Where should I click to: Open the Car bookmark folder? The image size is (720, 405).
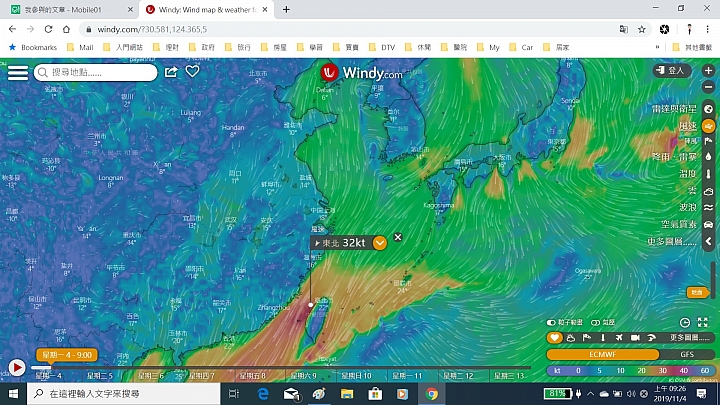click(x=521, y=47)
